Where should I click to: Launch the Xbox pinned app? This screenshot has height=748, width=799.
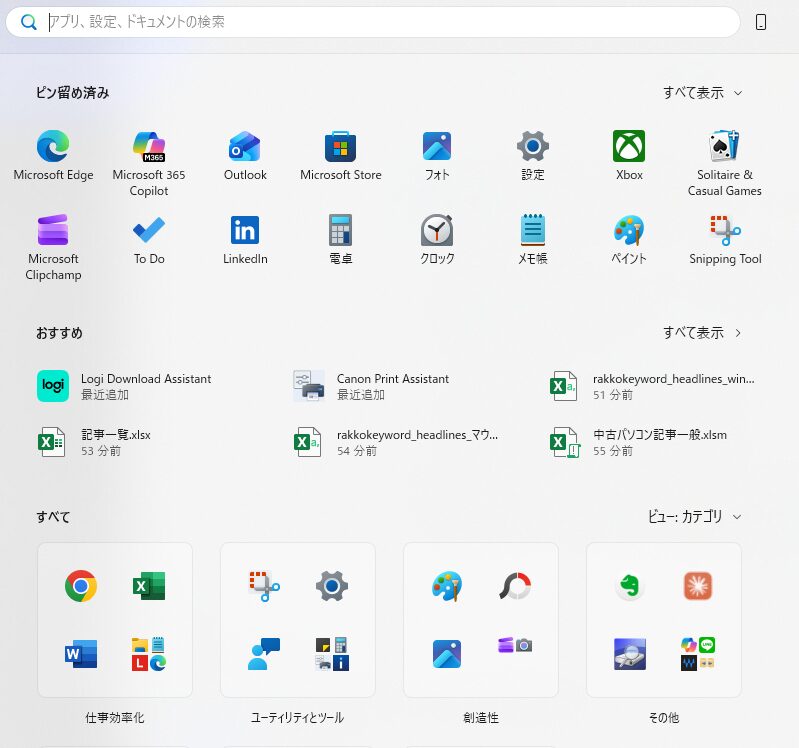tap(629, 155)
